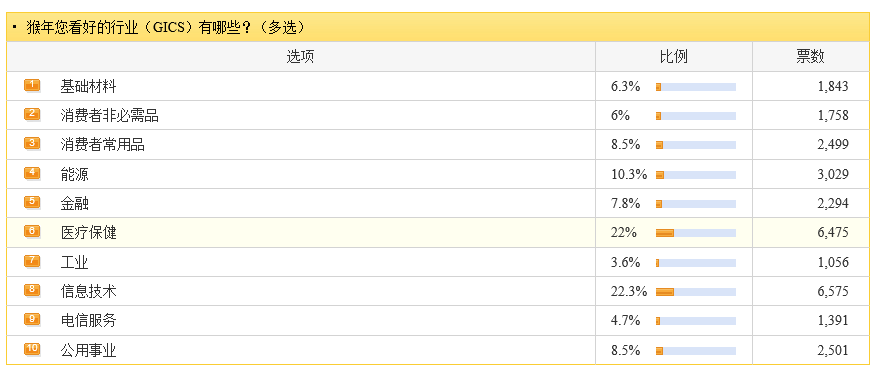Select the number 3 badge icon
The height and width of the screenshot is (371, 879).
click(x=32, y=143)
